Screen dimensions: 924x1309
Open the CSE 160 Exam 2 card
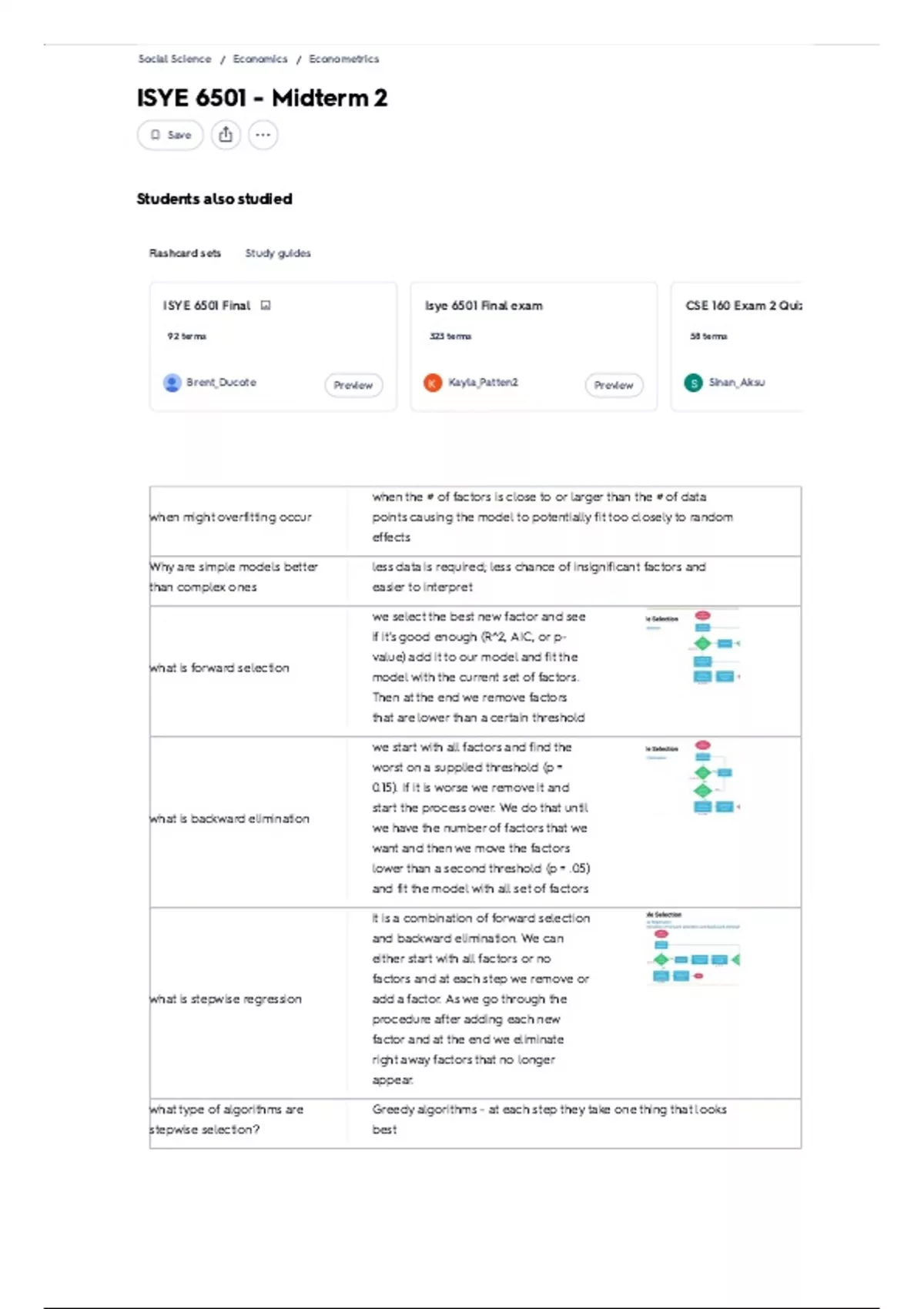coord(737,346)
